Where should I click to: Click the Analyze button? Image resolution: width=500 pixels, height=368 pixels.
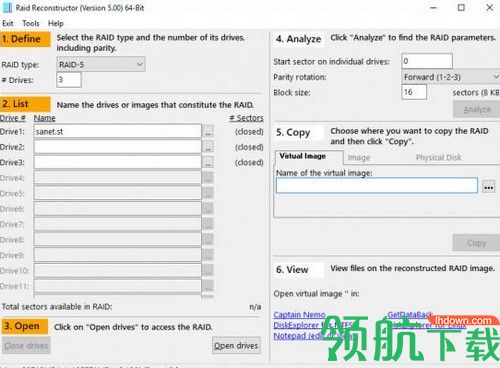click(477, 109)
